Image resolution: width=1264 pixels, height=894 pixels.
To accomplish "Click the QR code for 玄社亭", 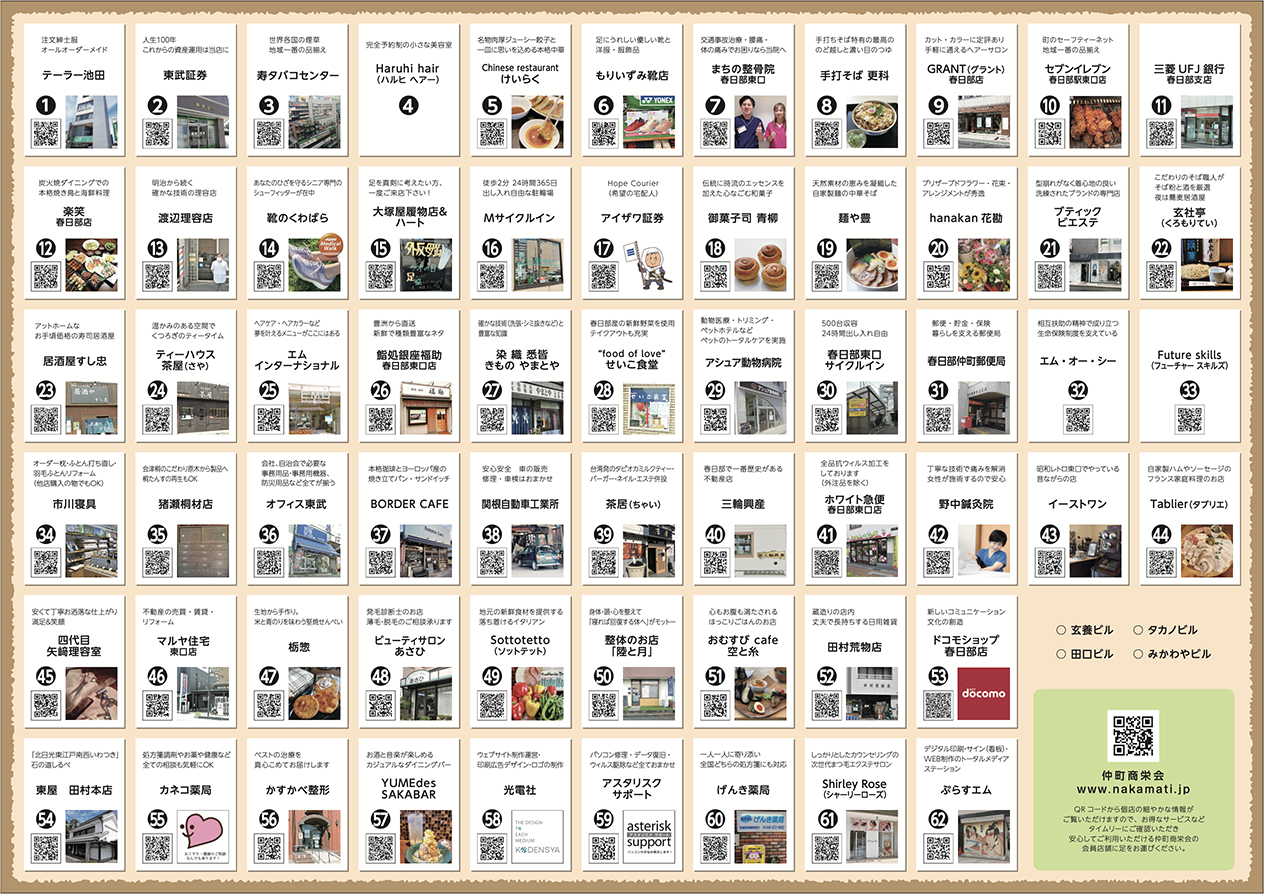I will [x=1162, y=276].
